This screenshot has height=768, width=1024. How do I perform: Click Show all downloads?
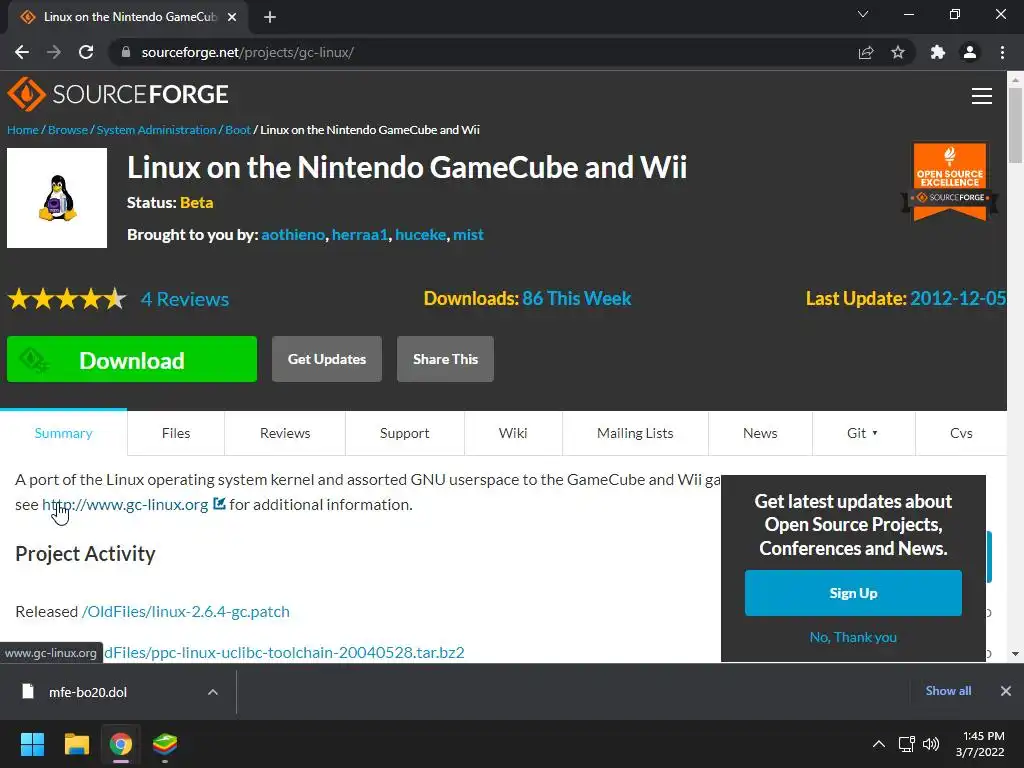coord(948,691)
